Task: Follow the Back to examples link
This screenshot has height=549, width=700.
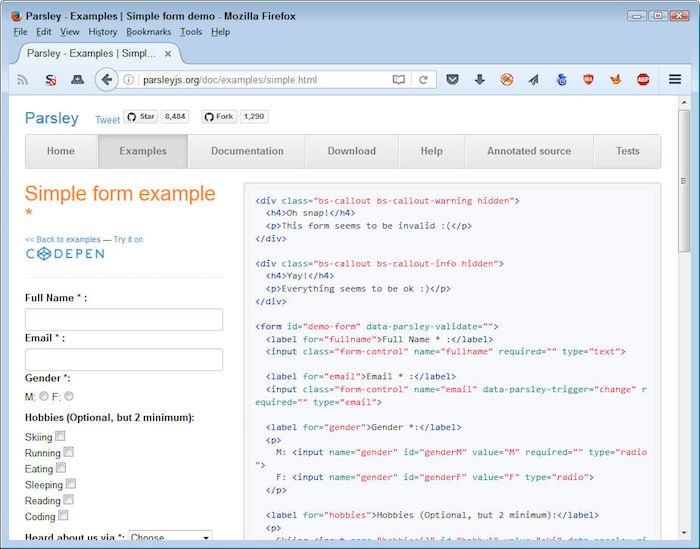Action: [62, 239]
